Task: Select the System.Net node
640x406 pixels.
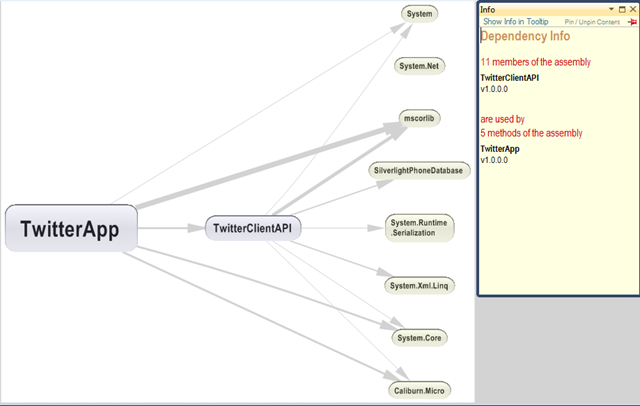Action: point(420,66)
